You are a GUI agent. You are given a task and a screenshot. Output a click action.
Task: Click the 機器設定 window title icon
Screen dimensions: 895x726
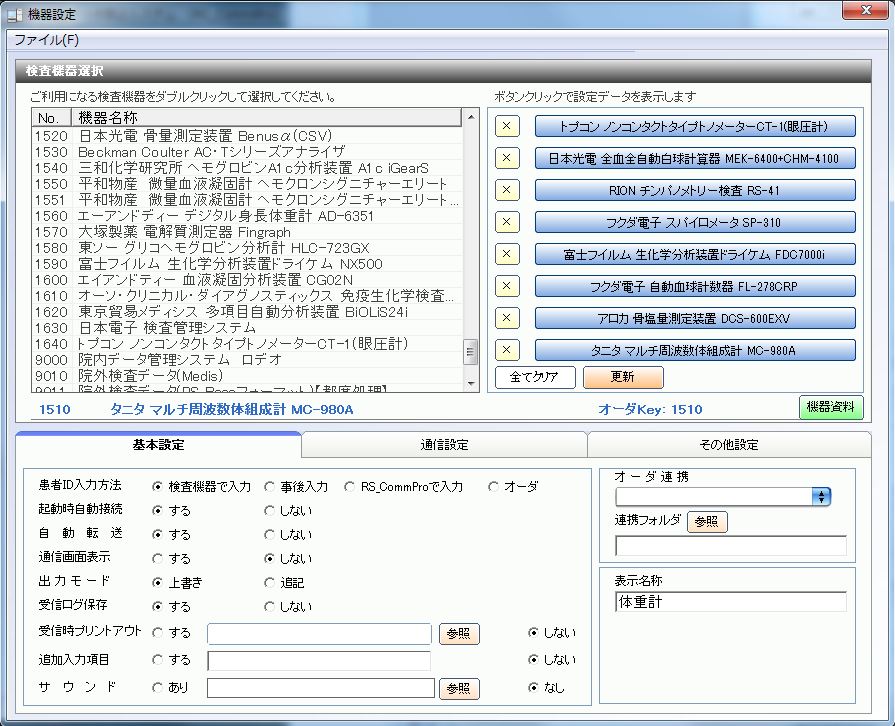click(15, 15)
